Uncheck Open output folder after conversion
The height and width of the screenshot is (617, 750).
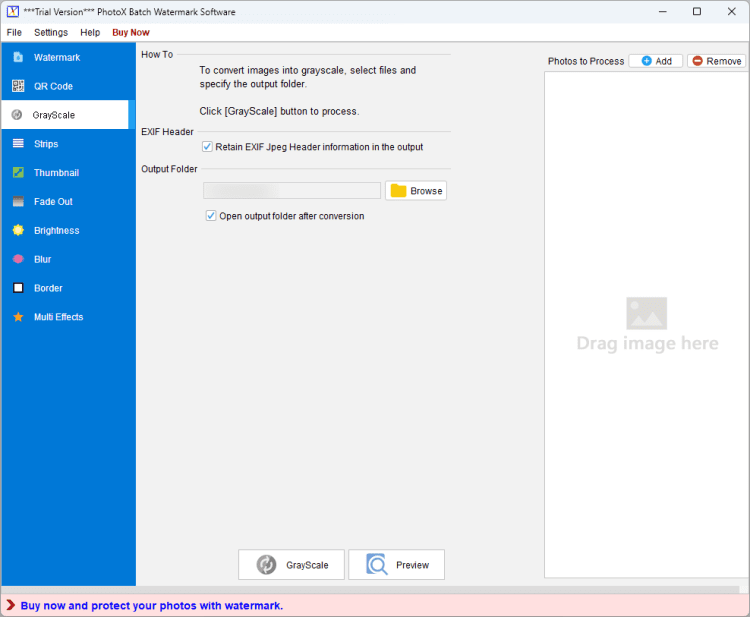[x=211, y=216]
